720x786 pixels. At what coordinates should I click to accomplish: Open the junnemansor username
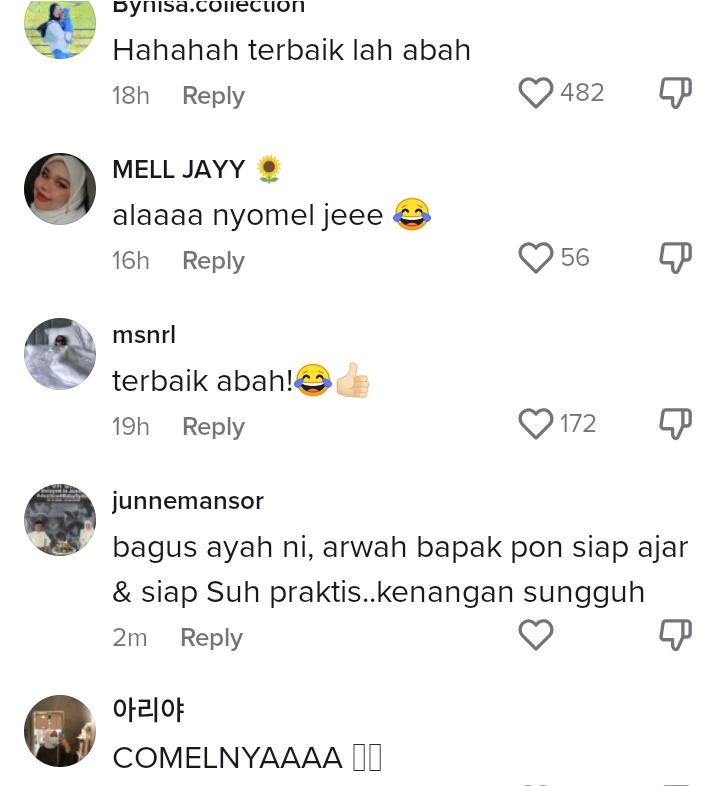(x=188, y=501)
